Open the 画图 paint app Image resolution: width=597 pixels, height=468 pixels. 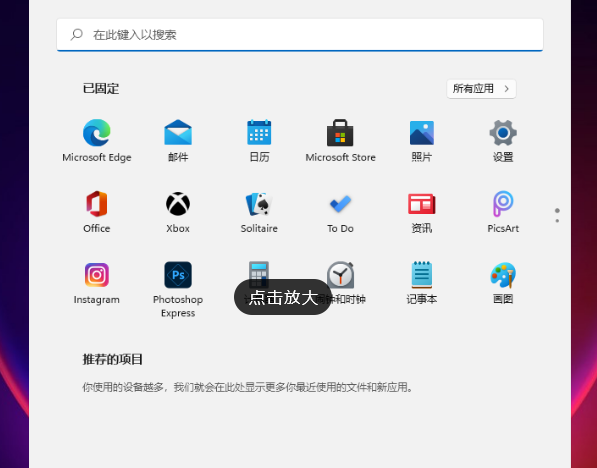(503, 283)
